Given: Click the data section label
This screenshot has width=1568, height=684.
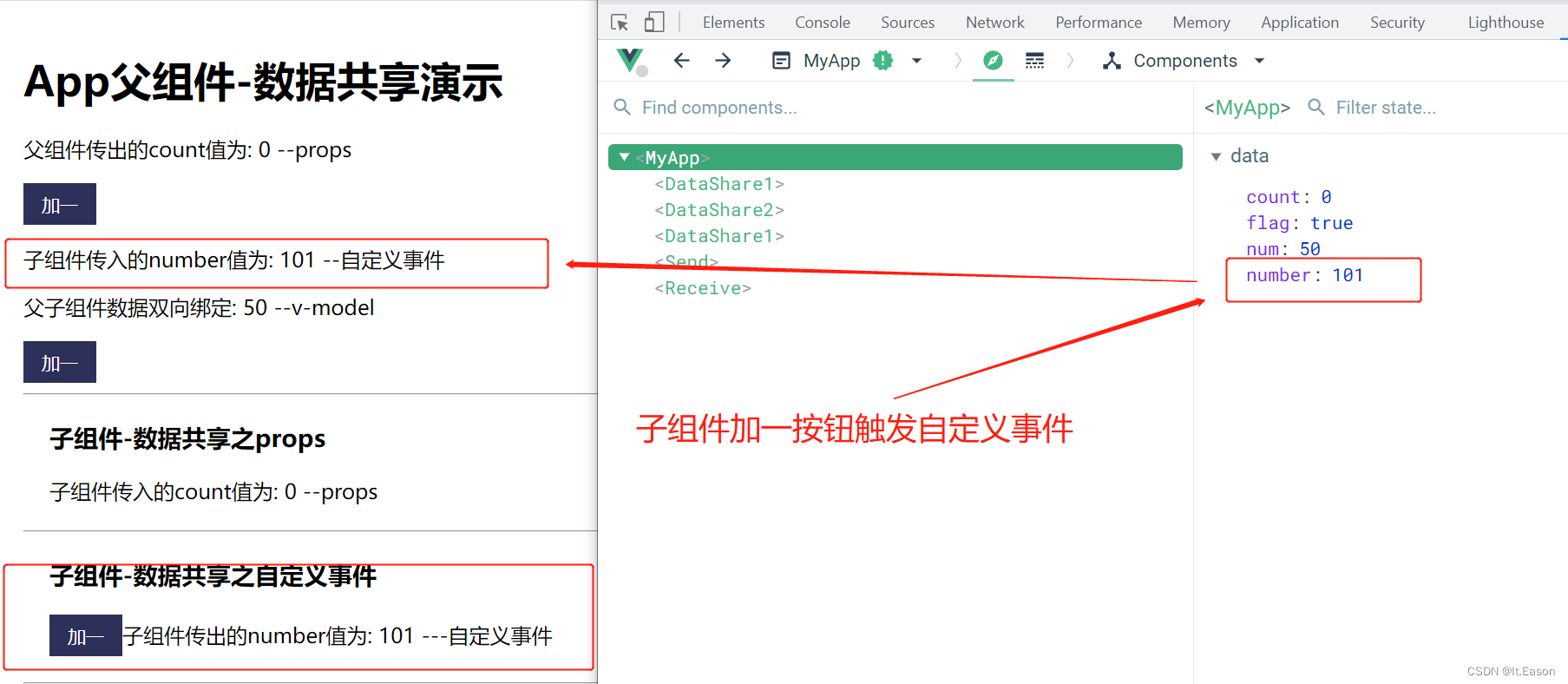Looking at the screenshot, I should (x=1250, y=156).
